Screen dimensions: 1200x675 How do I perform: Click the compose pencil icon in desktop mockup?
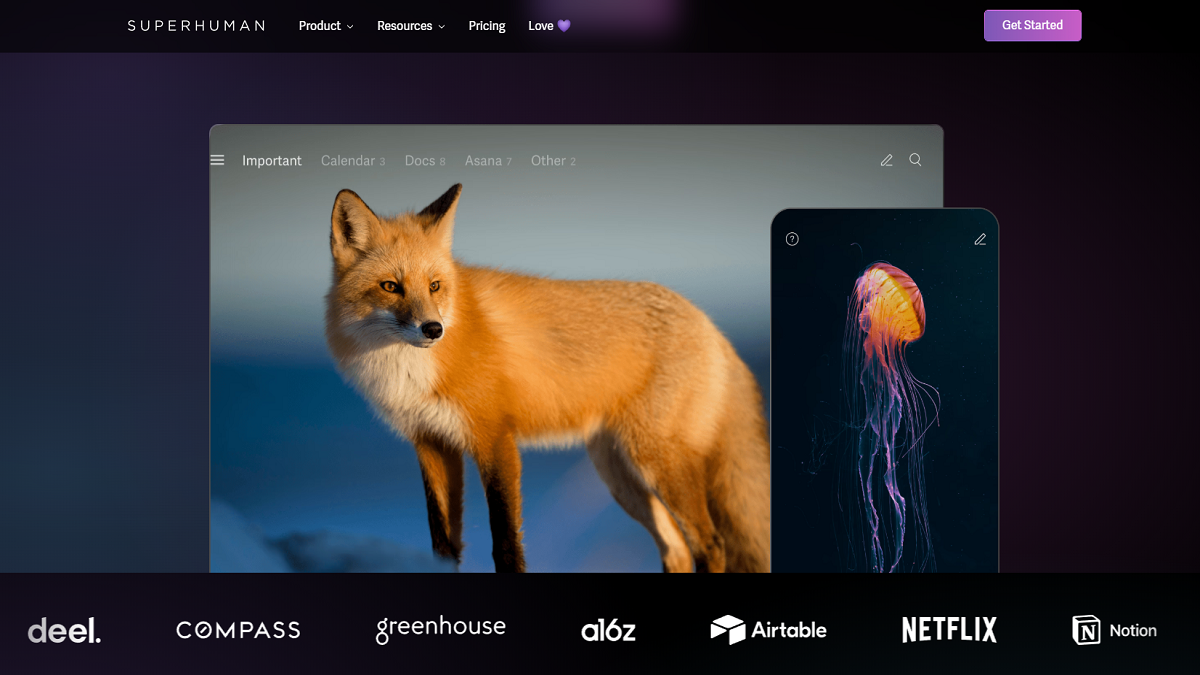coord(886,160)
